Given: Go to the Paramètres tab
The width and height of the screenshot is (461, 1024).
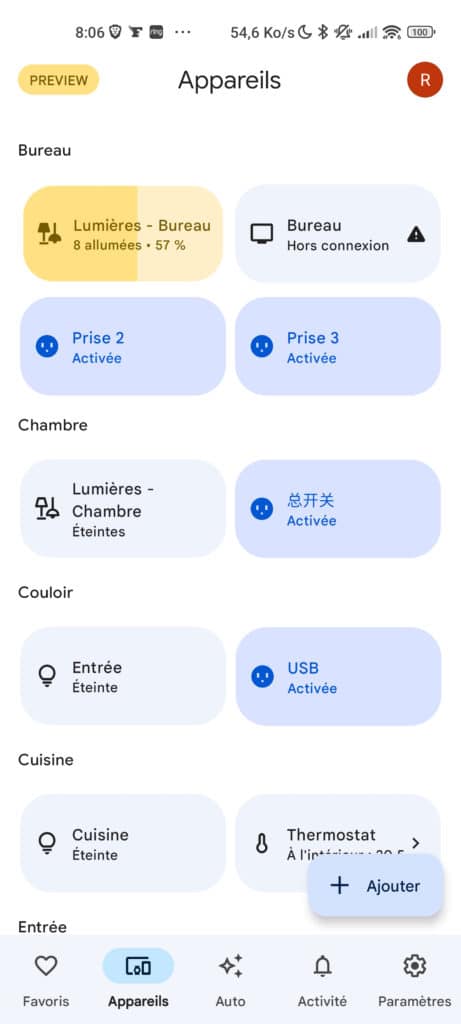Looking at the screenshot, I should tap(415, 979).
